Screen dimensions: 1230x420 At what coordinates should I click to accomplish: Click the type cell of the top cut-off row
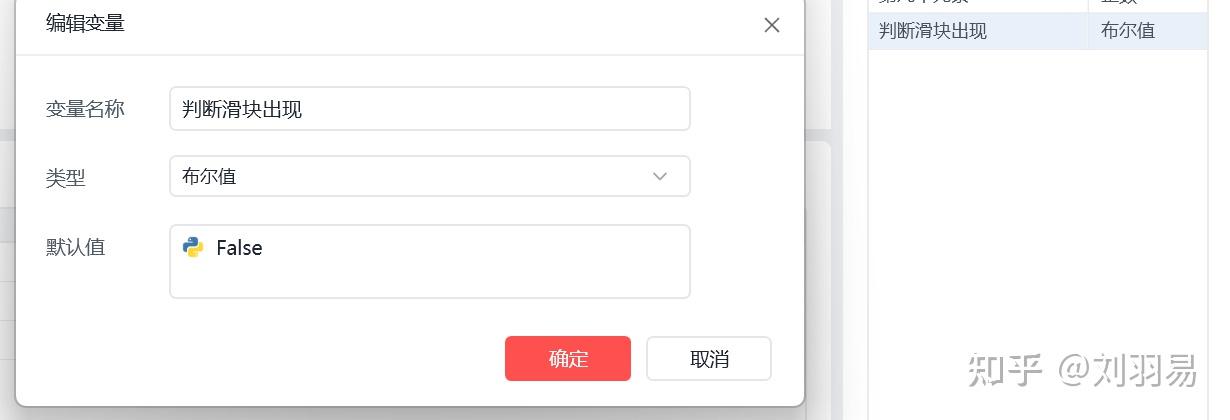(1146, 5)
